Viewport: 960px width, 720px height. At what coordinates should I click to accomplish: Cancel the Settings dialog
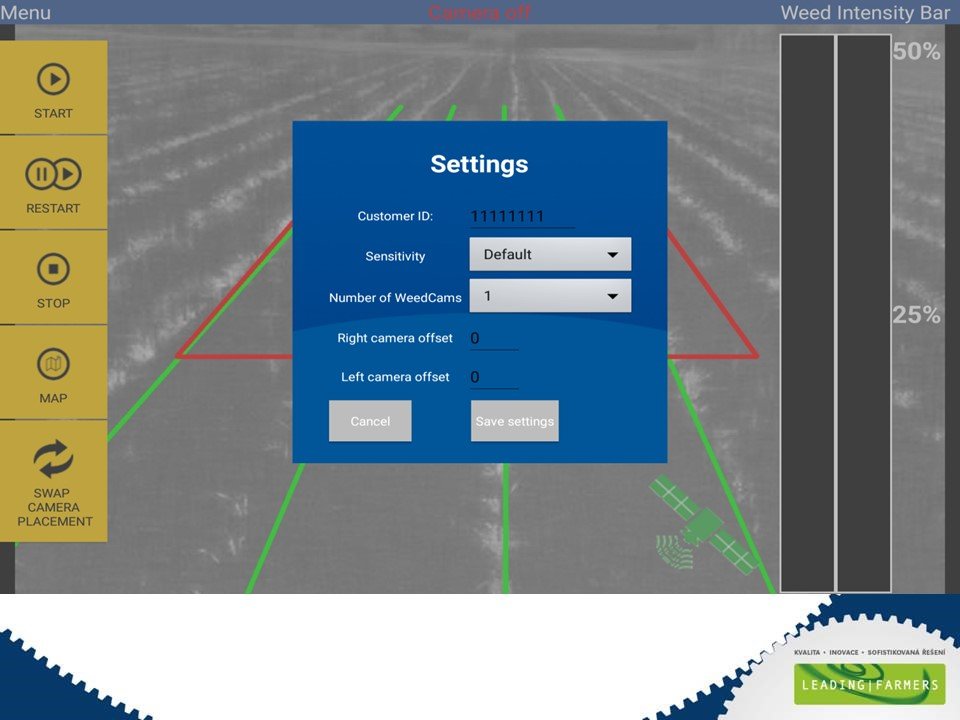[370, 421]
